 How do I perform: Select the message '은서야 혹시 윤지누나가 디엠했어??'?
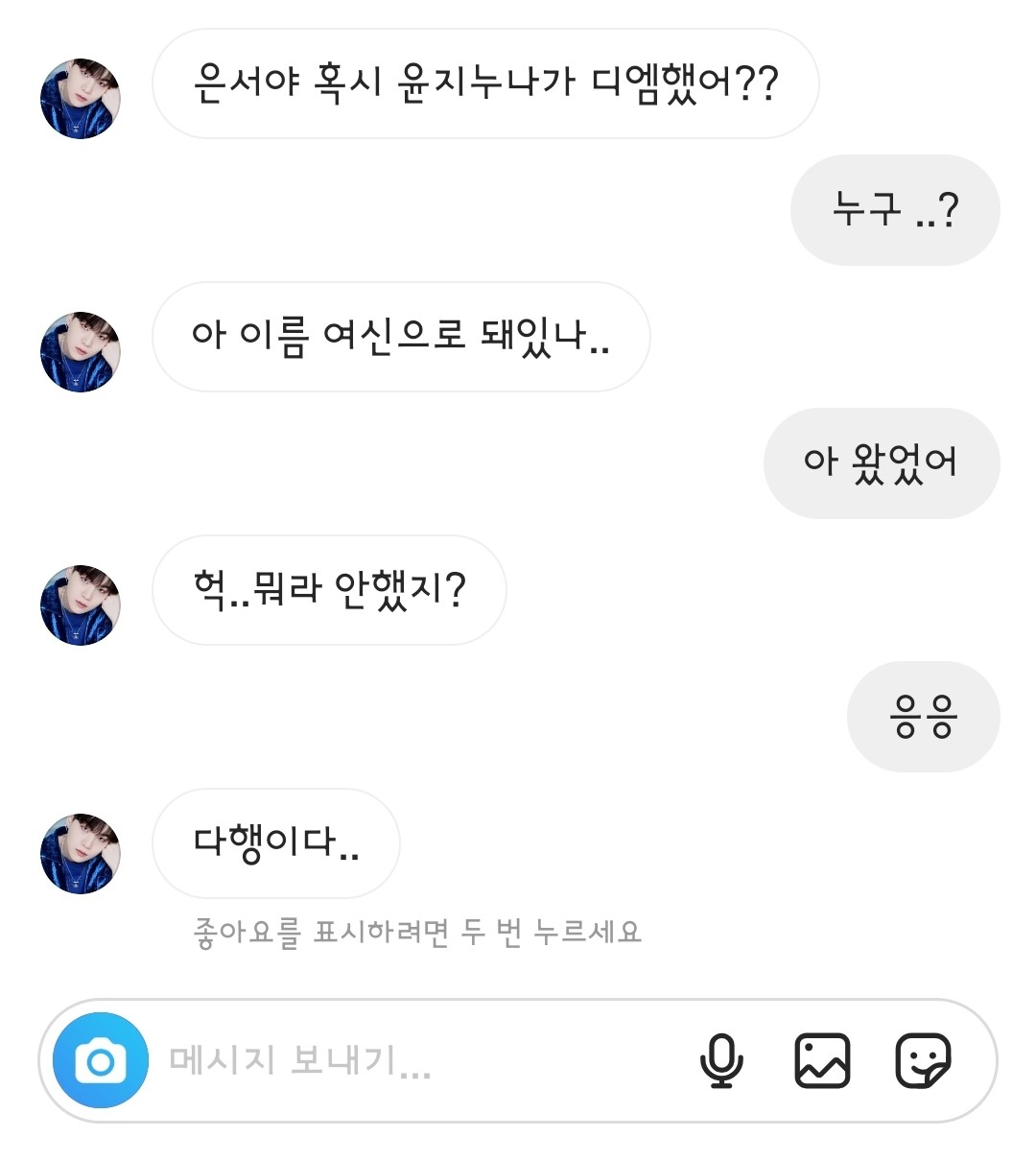(x=485, y=84)
